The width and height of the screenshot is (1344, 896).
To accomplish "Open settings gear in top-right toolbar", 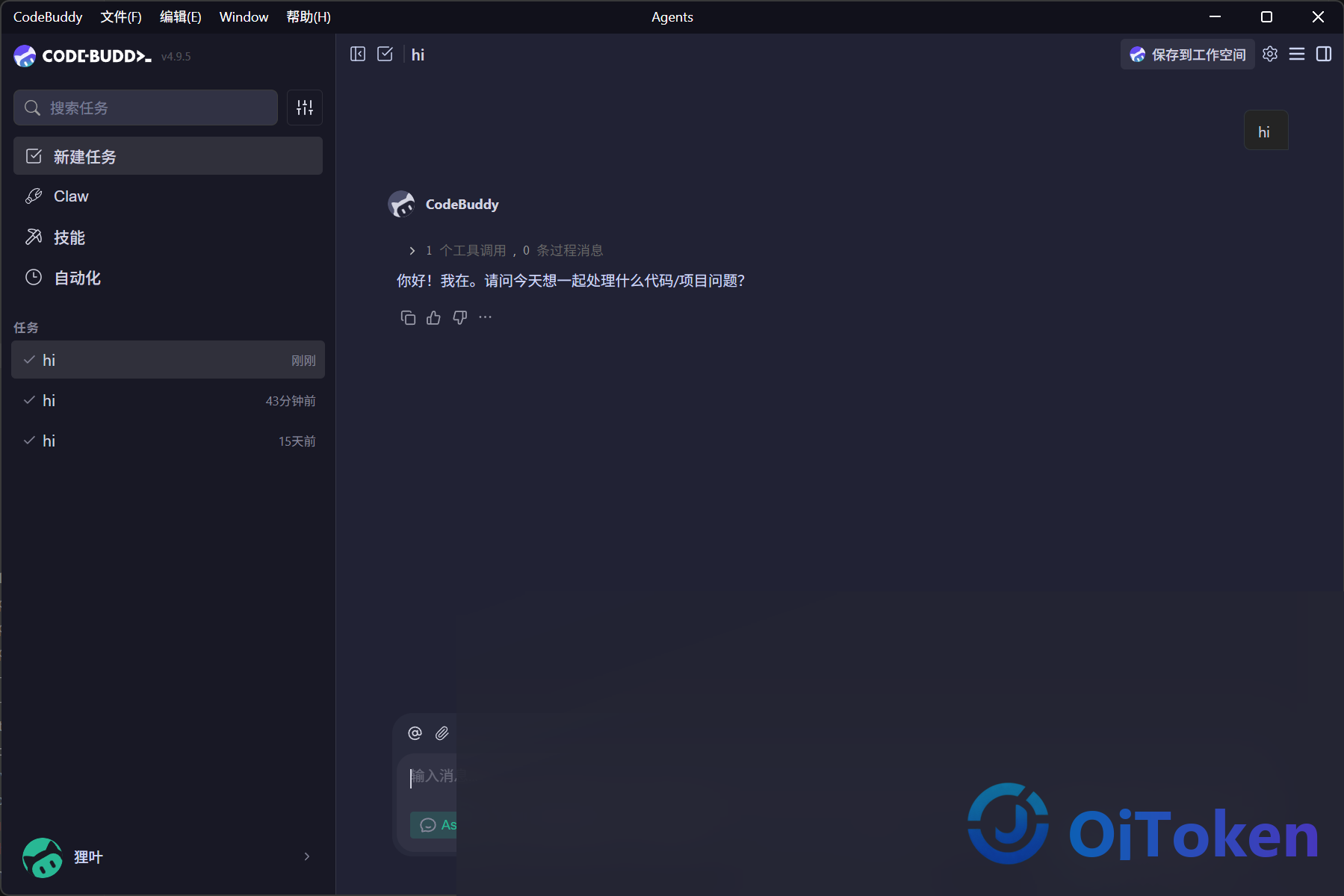I will pos(1270,54).
